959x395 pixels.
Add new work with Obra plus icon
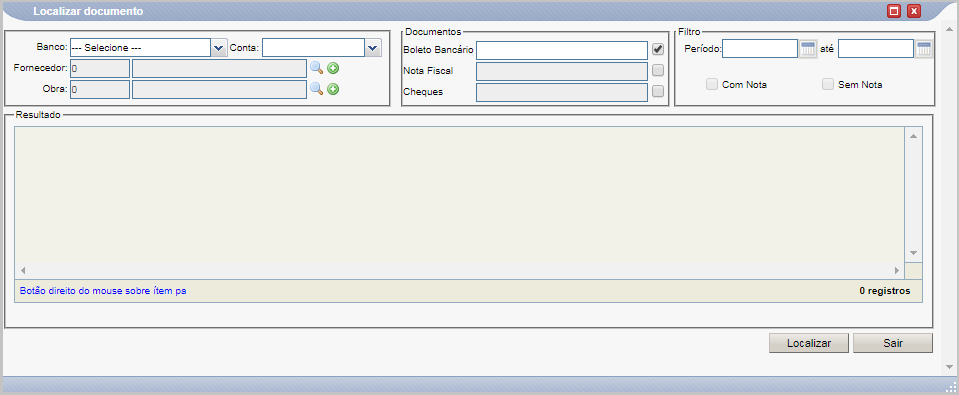[333, 89]
